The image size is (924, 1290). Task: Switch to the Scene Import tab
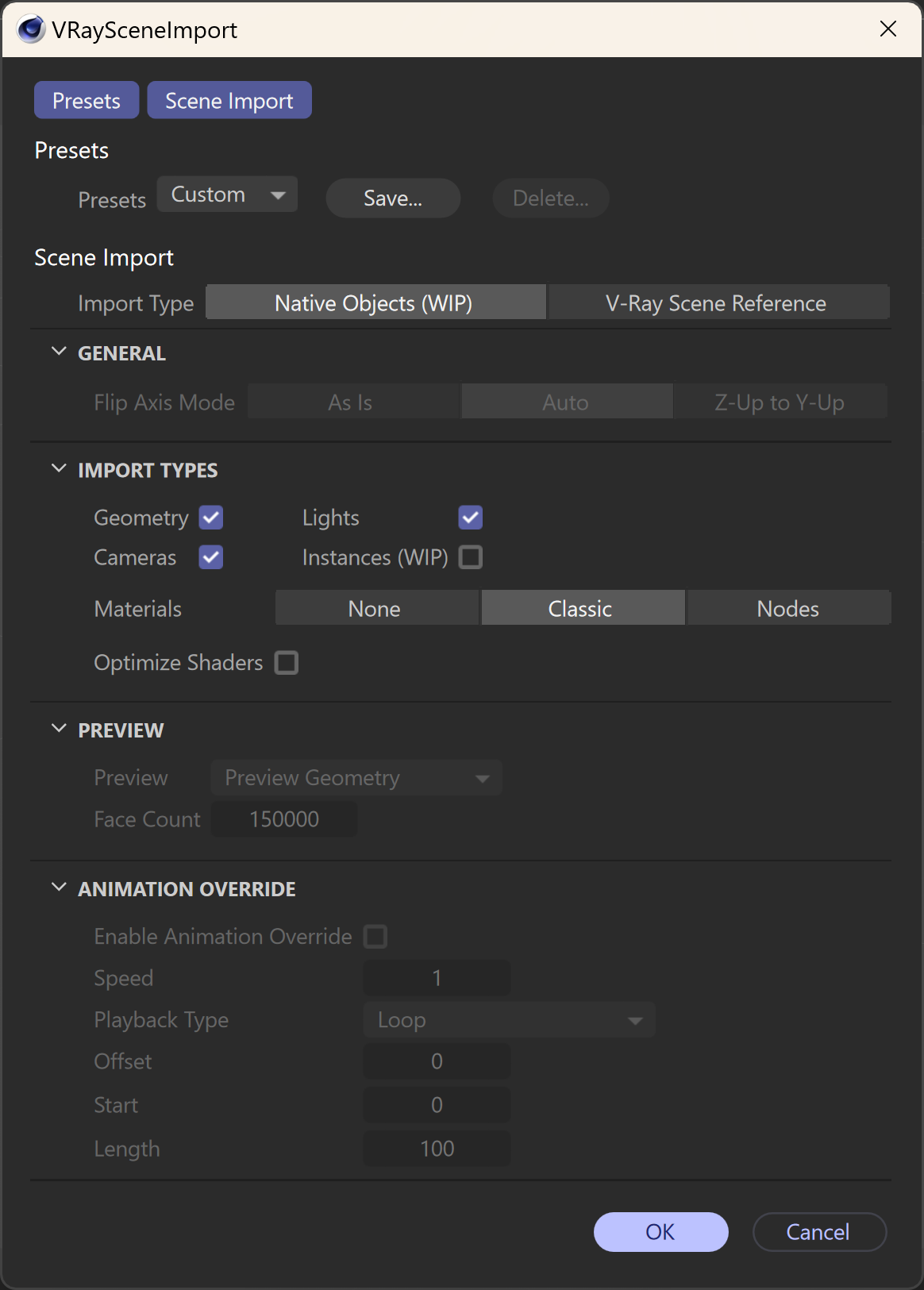[x=229, y=101]
